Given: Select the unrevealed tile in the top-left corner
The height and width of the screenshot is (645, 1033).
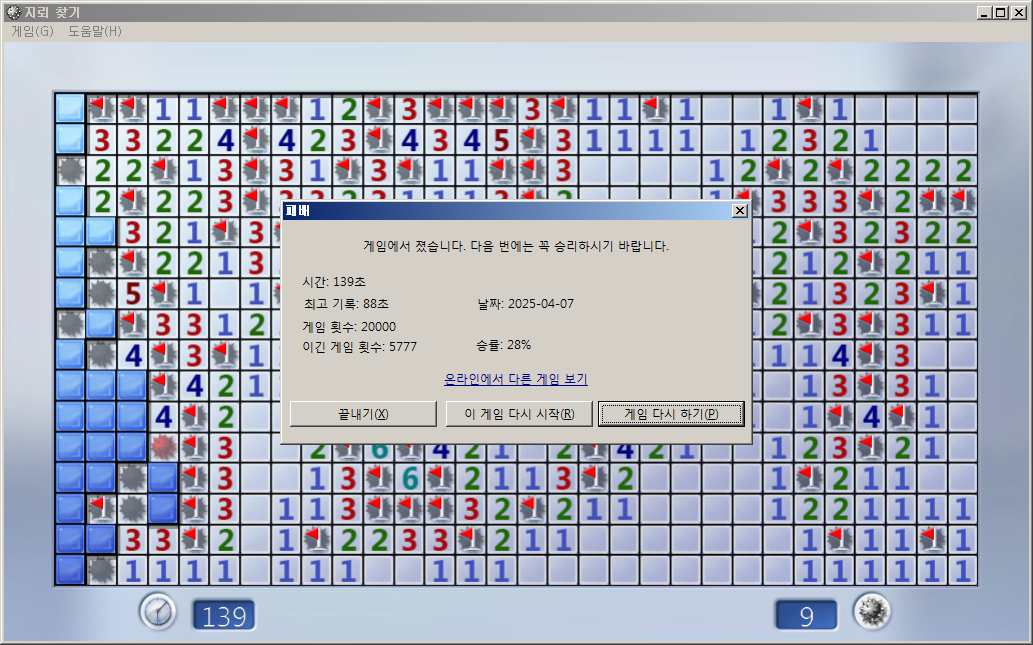Looking at the screenshot, I should coord(70,109).
